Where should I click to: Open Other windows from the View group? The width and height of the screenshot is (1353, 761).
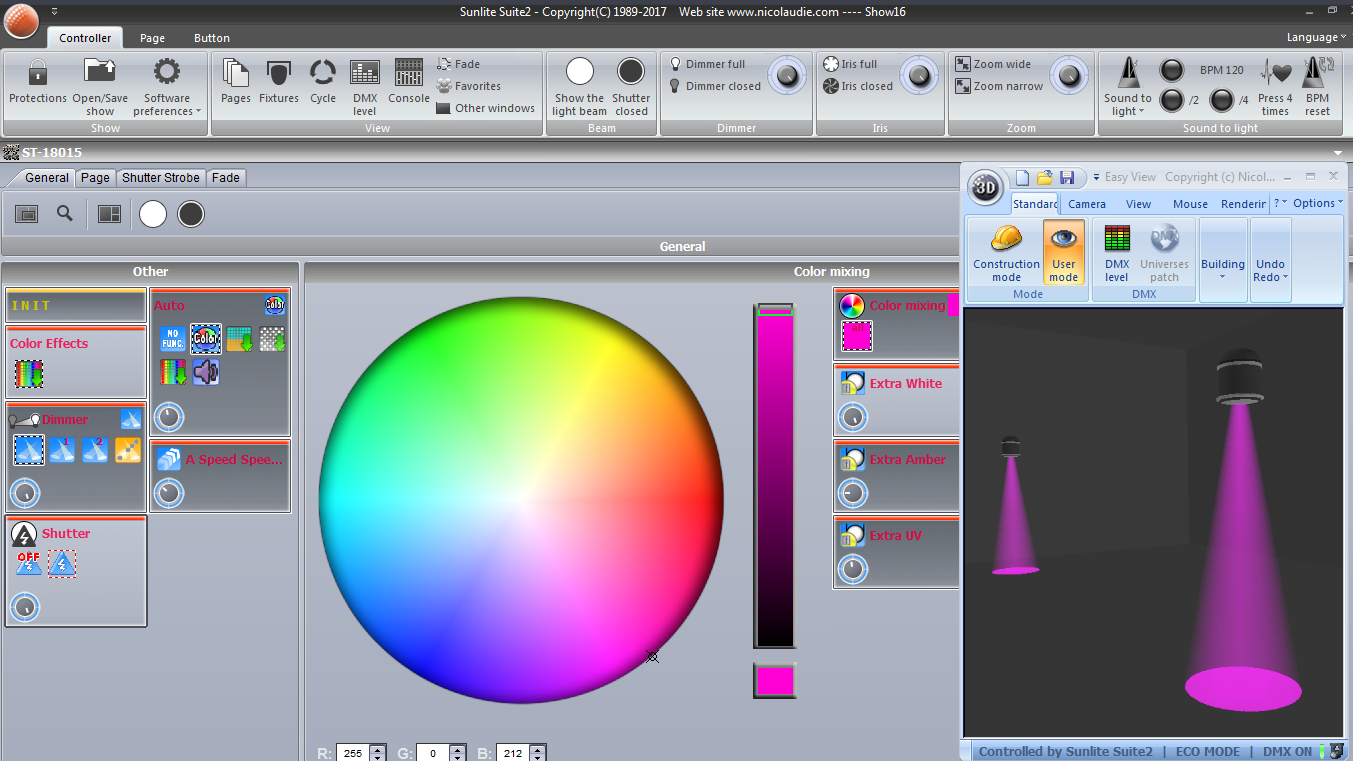point(486,108)
